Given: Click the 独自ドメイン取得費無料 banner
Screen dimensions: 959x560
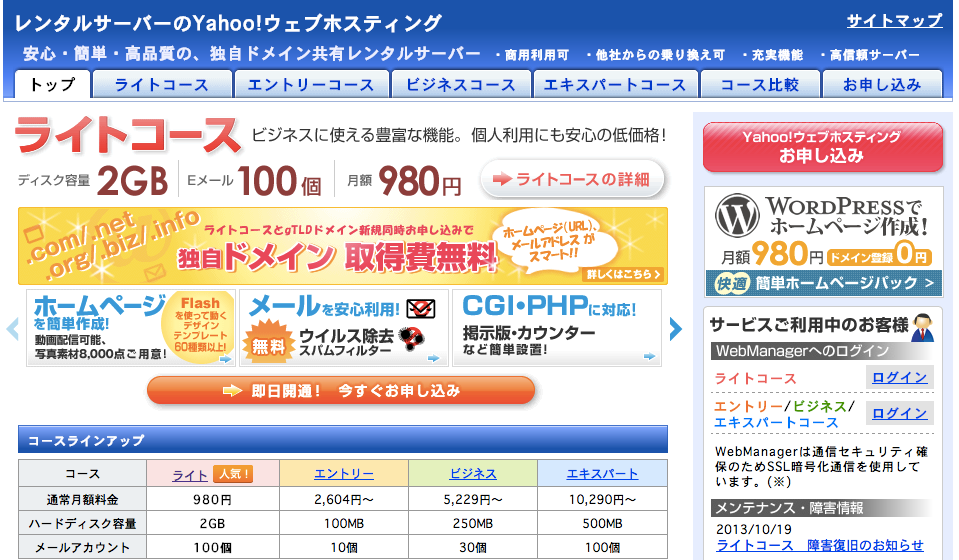Looking at the screenshot, I should coord(342,246).
